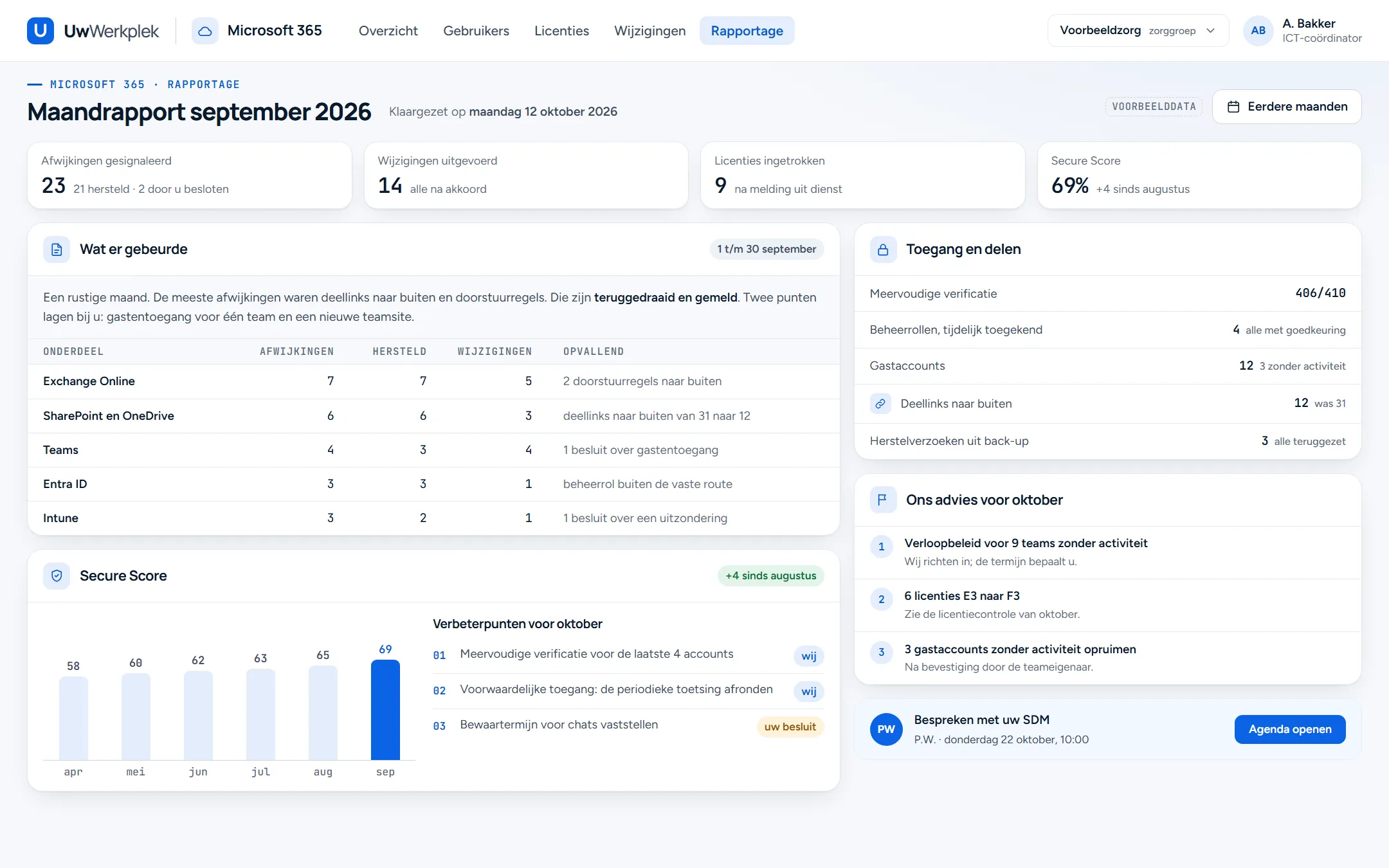Image resolution: width=1389 pixels, height=868 pixels.
Task: Open advice 1 Verloopbeleid voor 9 teams
Action: pyautogui.click(x=1107, y=552)
